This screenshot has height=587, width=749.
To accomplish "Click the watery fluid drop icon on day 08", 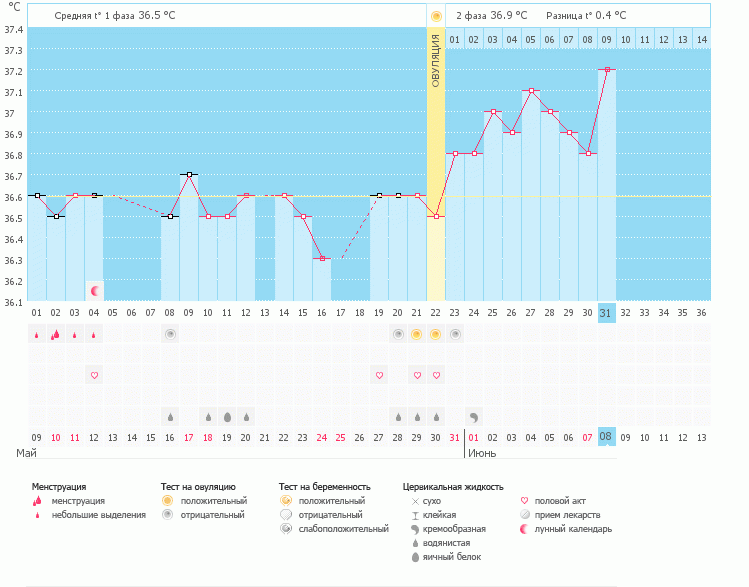I will (x=170, y=416).
